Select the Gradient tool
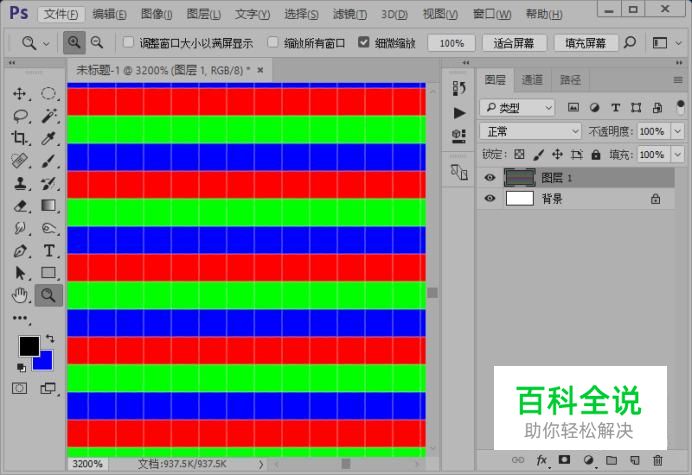This screenshot has width=692, height=475. tap(49, 206)
